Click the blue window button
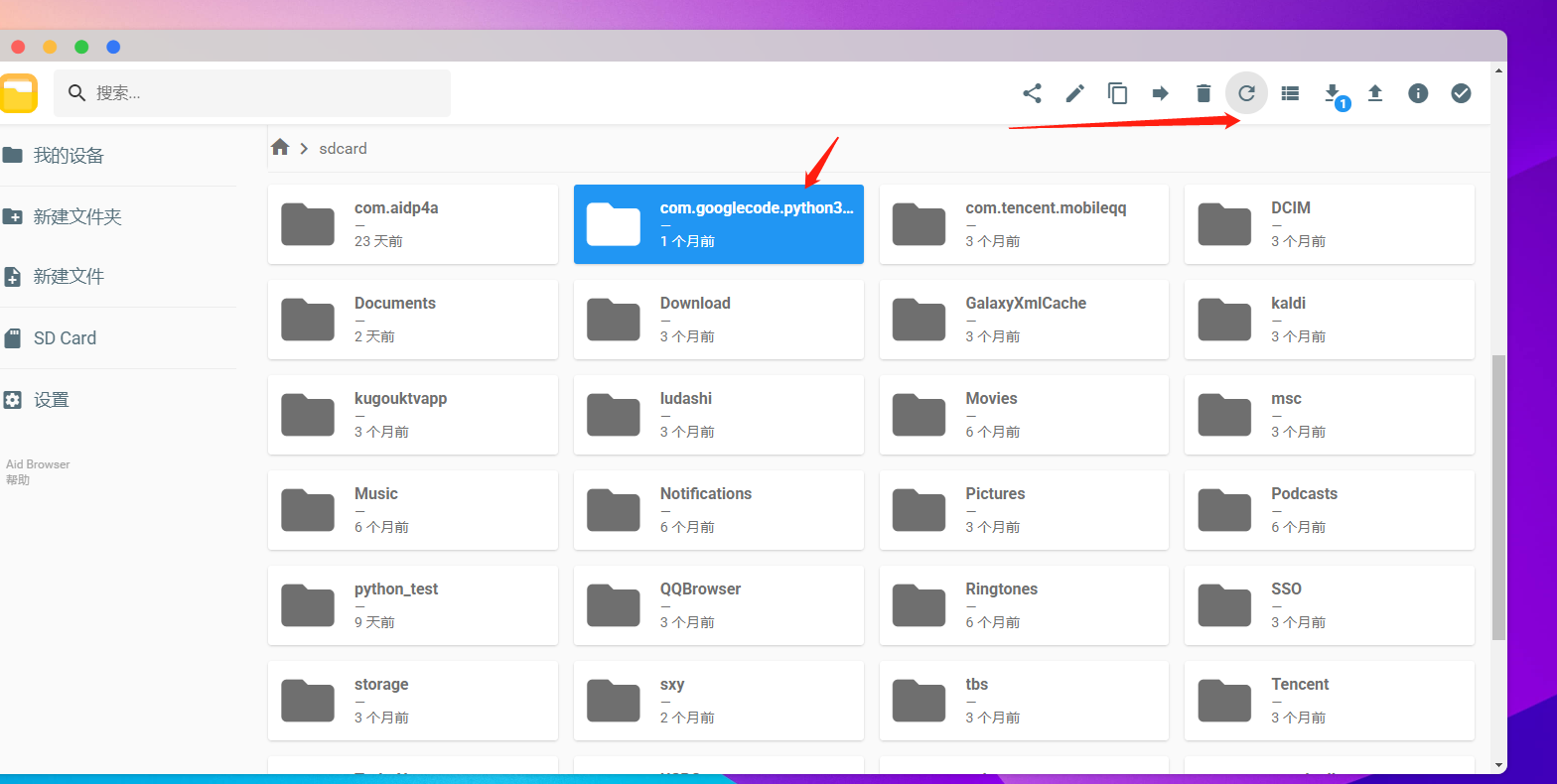1557x784 pixels. tap(113, 47)
